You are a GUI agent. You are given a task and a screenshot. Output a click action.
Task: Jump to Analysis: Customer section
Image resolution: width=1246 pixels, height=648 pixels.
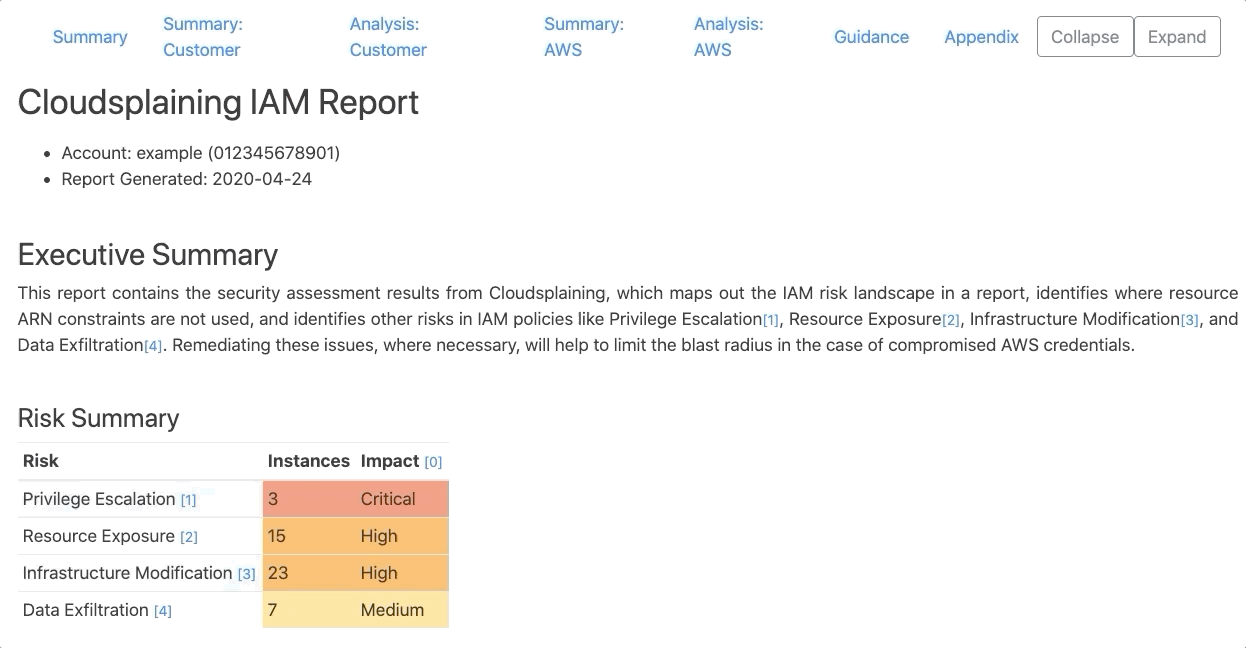[388, 37]
